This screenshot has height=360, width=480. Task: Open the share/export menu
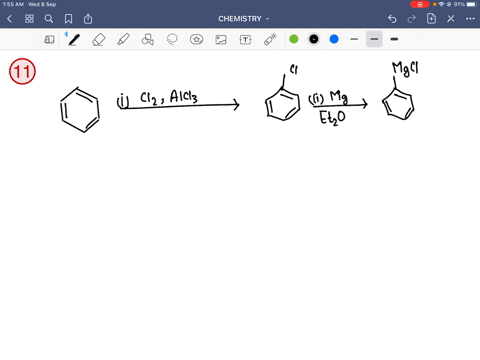(x=88, y=19)
